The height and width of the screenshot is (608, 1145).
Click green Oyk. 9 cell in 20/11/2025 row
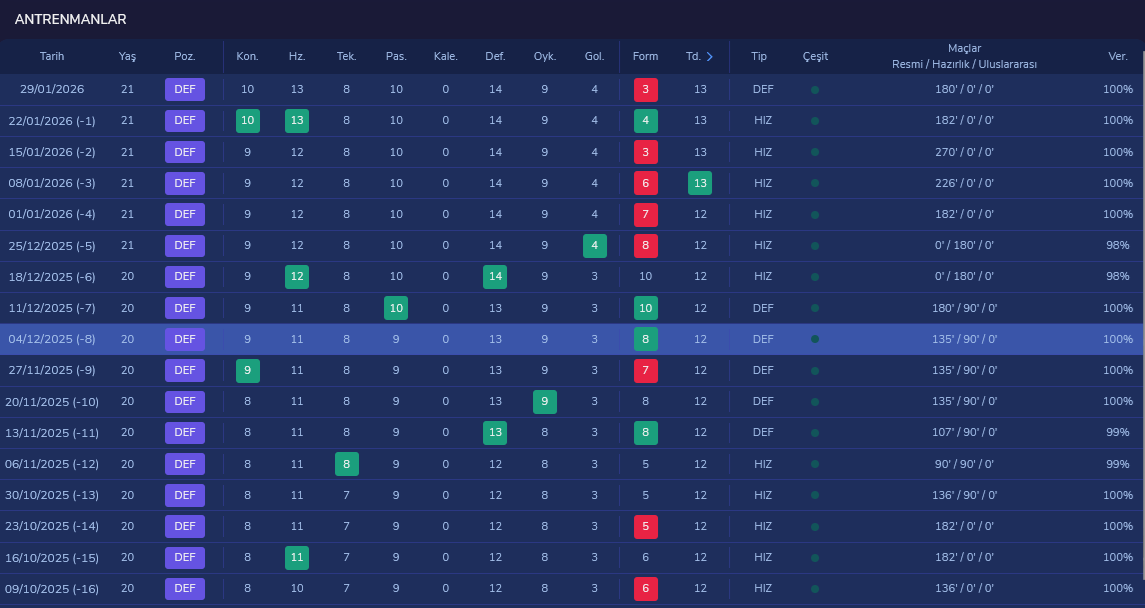pyautogui.click(x=545, y=401)
